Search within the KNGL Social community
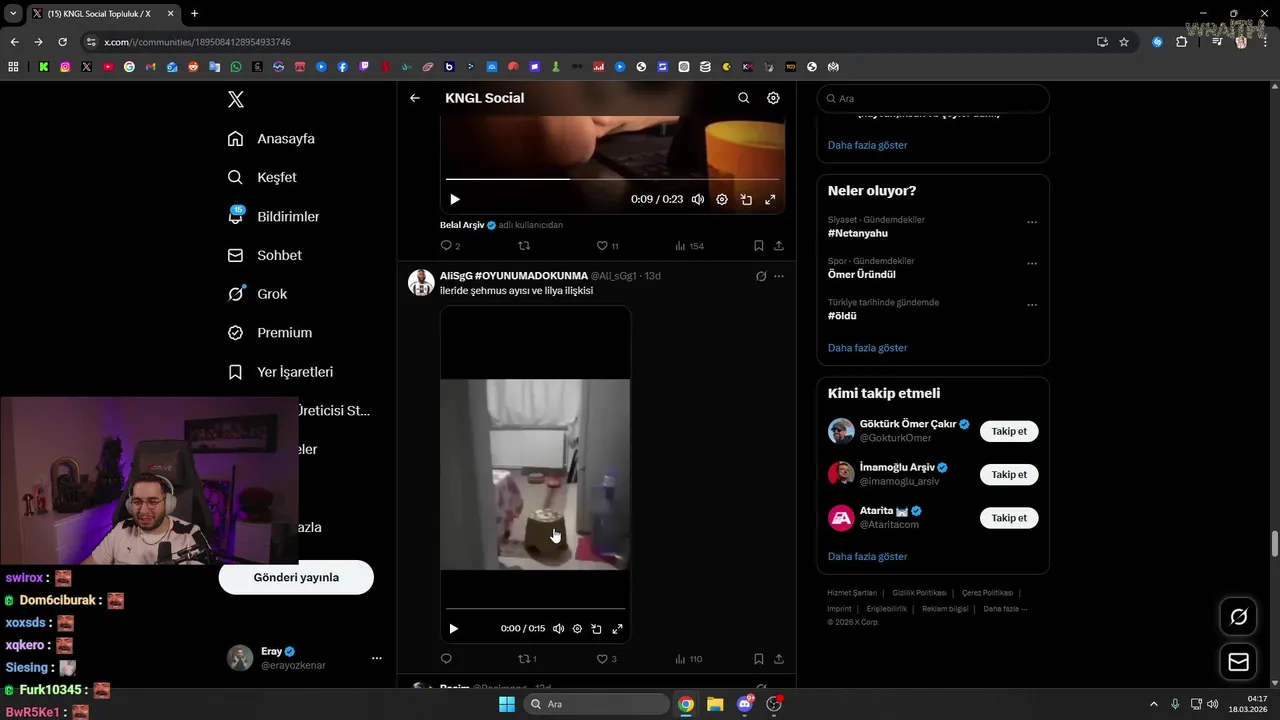Screen dimensions: 1280x720 tap(743, 98)
